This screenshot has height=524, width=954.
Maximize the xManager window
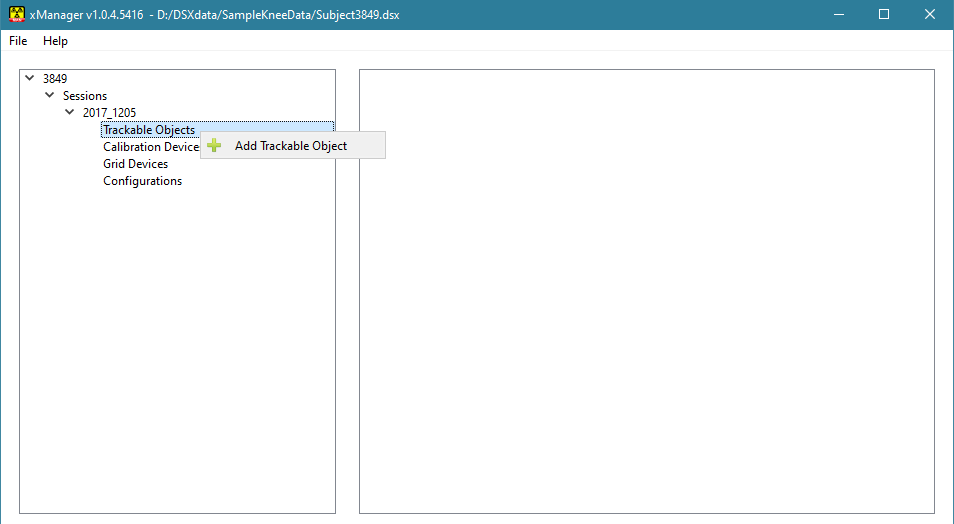click(884, 15)
